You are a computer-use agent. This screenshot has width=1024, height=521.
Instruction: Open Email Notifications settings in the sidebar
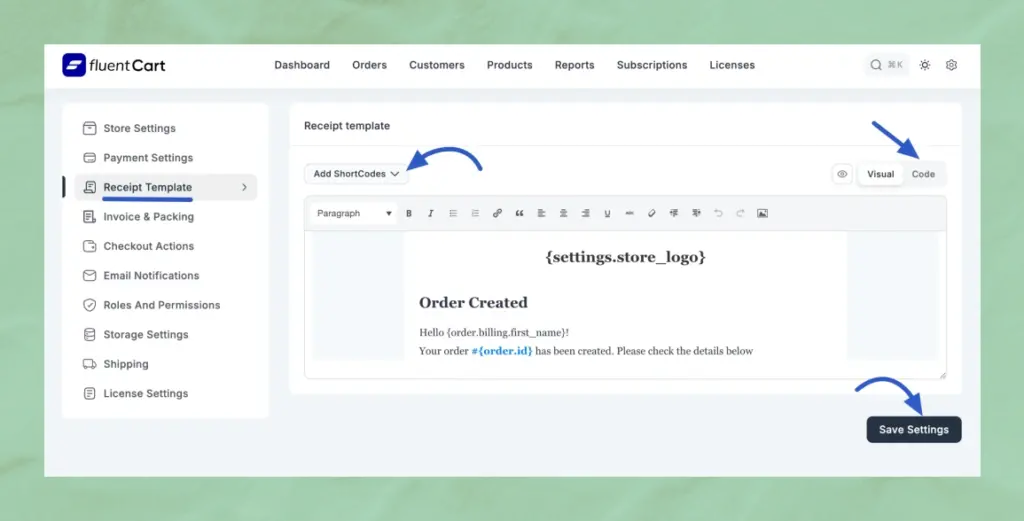click(x=151, y=276)
